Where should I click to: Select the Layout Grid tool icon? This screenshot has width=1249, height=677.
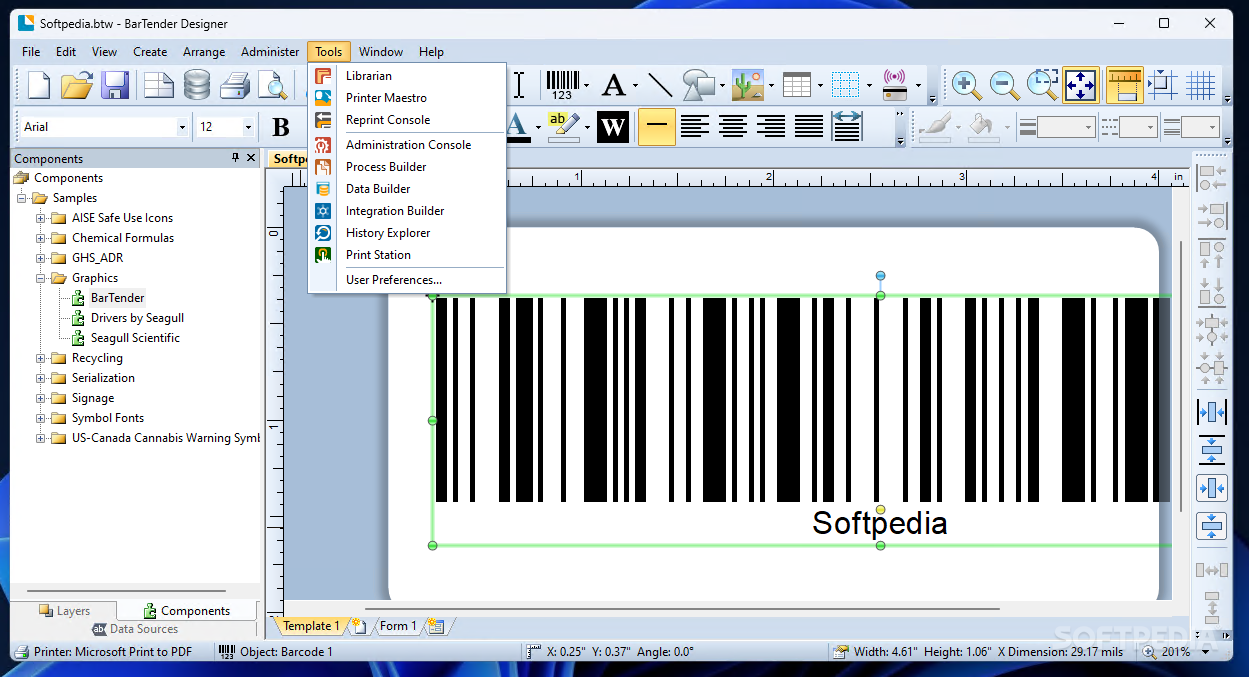(x=846, y=85)
